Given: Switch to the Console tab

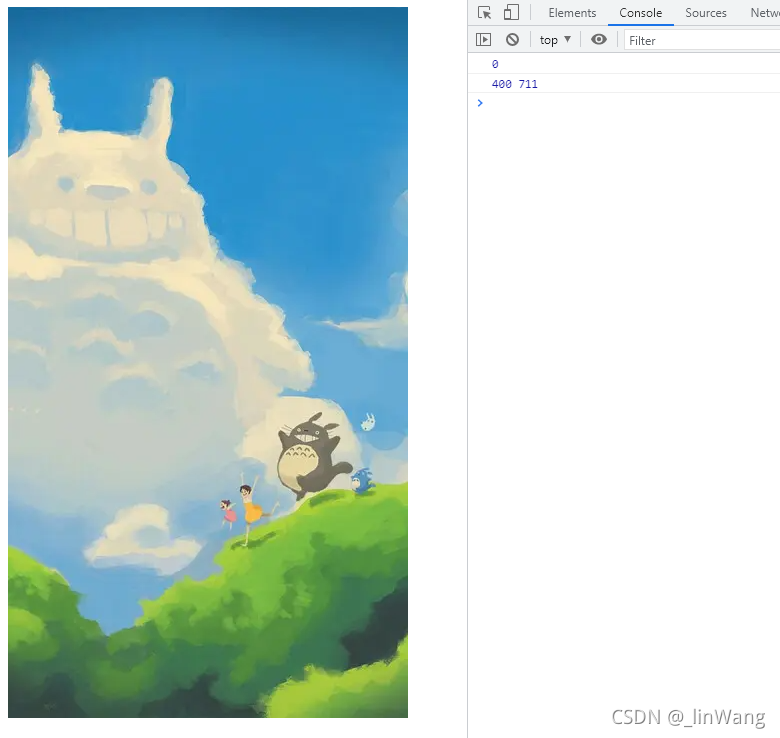Looking at the screenshot, I should click(x=640, y=13).
